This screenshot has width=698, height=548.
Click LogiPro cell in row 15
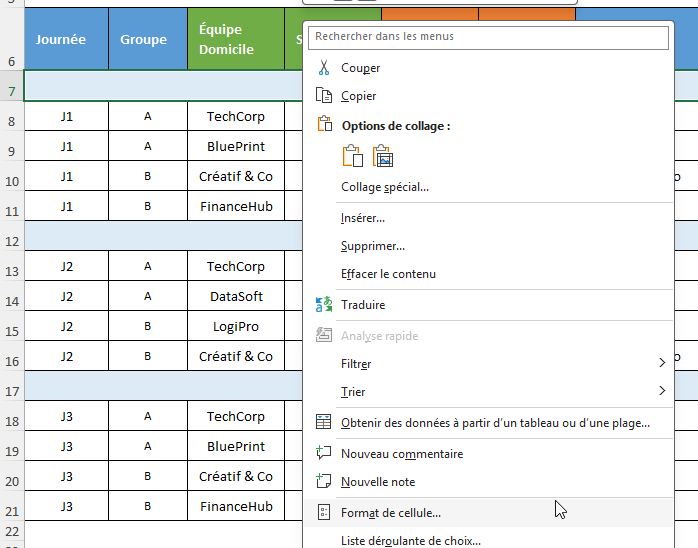click(236, 326)
